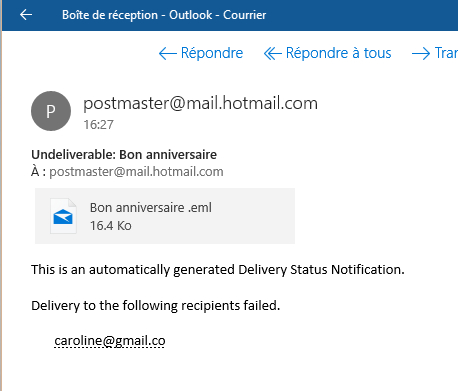The width and height of the screenshot is (458, 391).
Task: Click the double-arrow Répondre à tous icon
Action: 273,53
